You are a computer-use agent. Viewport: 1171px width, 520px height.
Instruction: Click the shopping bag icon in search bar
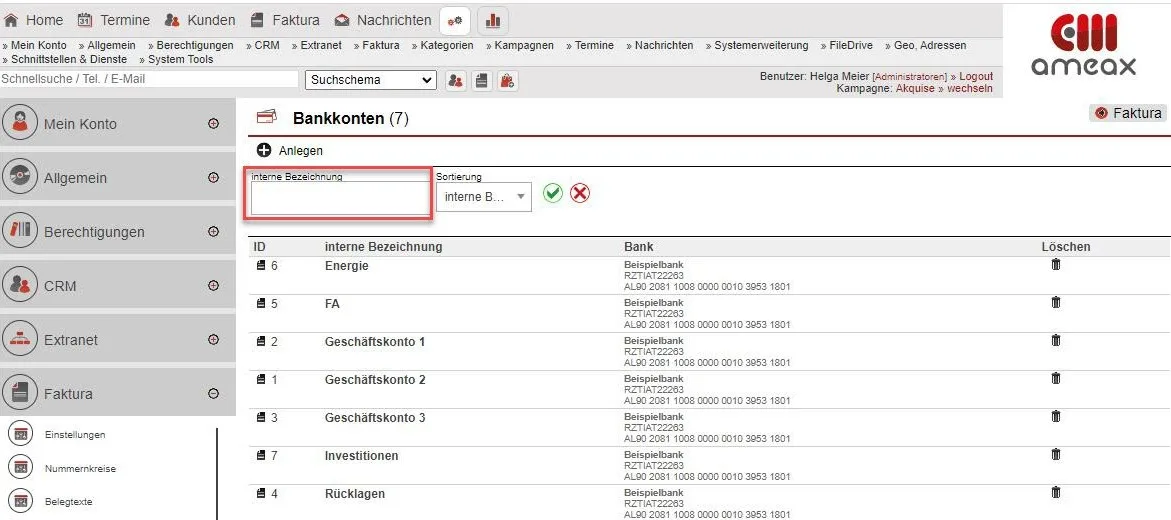[x=508, y=80]
